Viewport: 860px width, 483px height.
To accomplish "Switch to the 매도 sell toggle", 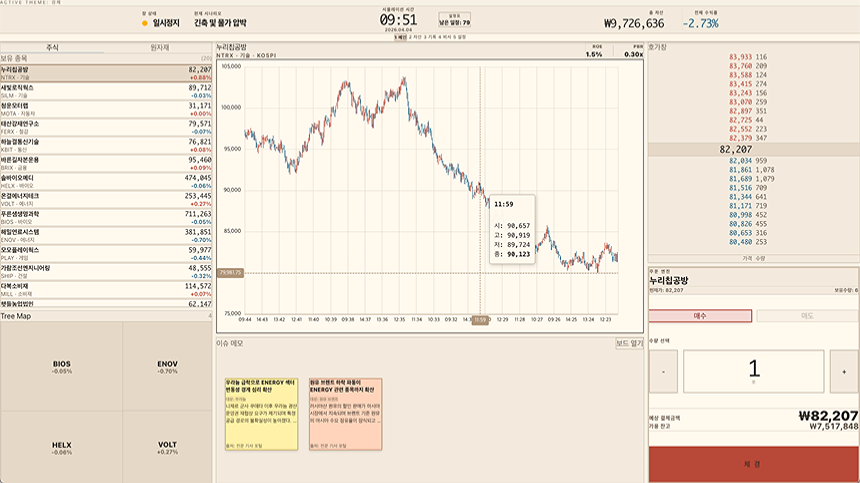I will (x=807, y=316).
